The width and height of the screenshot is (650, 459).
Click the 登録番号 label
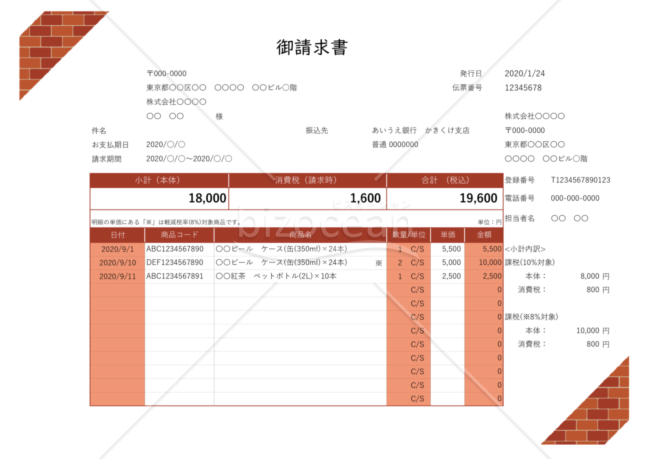click(x=519, y=180)
